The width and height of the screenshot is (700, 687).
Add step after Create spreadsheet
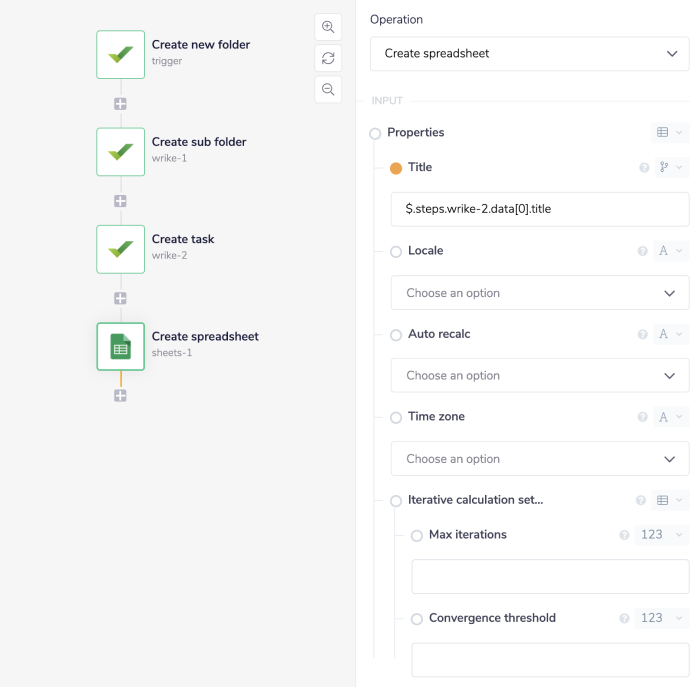[121, 396]
